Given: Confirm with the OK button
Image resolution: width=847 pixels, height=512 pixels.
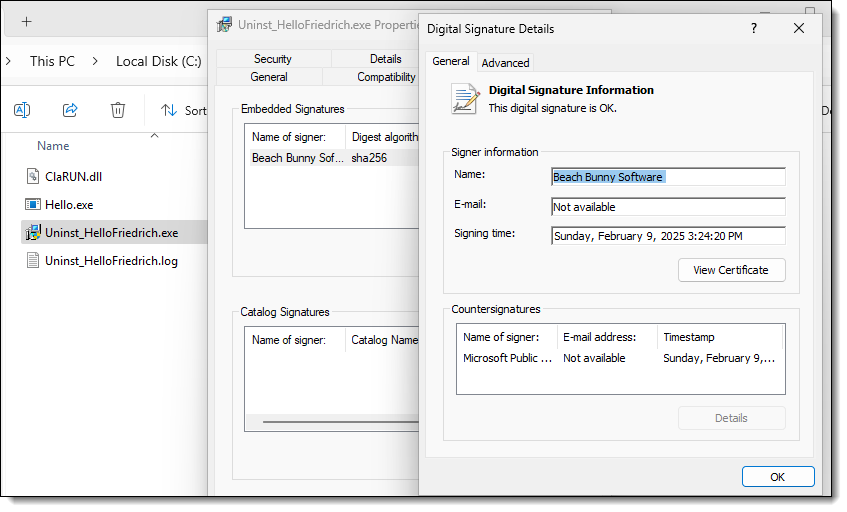Looking at the screenshot, I should coord(778,477).
